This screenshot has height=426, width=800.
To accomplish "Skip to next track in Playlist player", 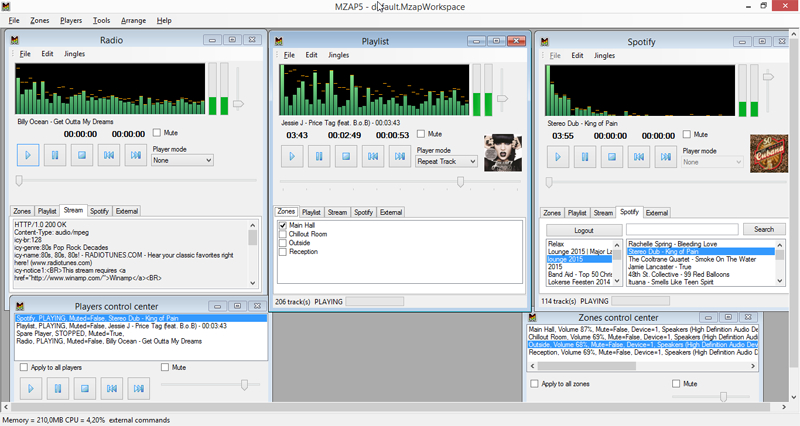I will pos(400,156).
